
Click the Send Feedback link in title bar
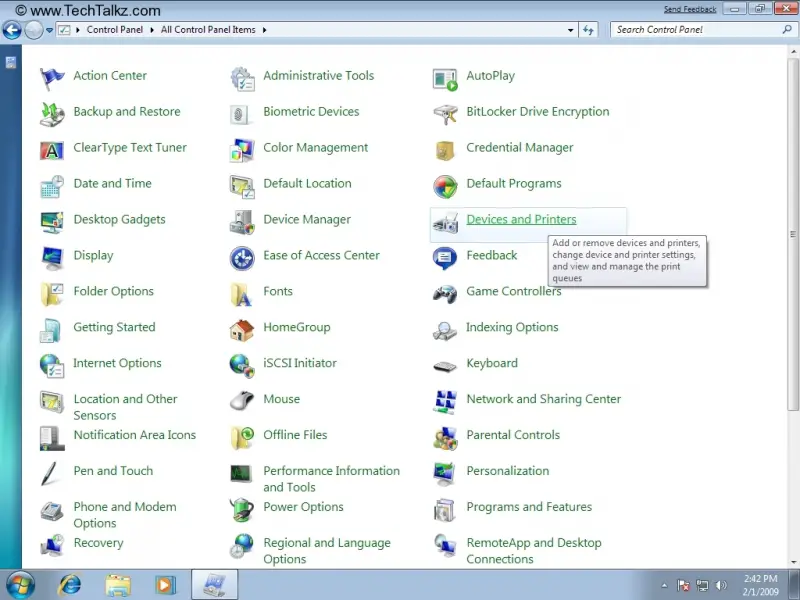coord(690,9)
